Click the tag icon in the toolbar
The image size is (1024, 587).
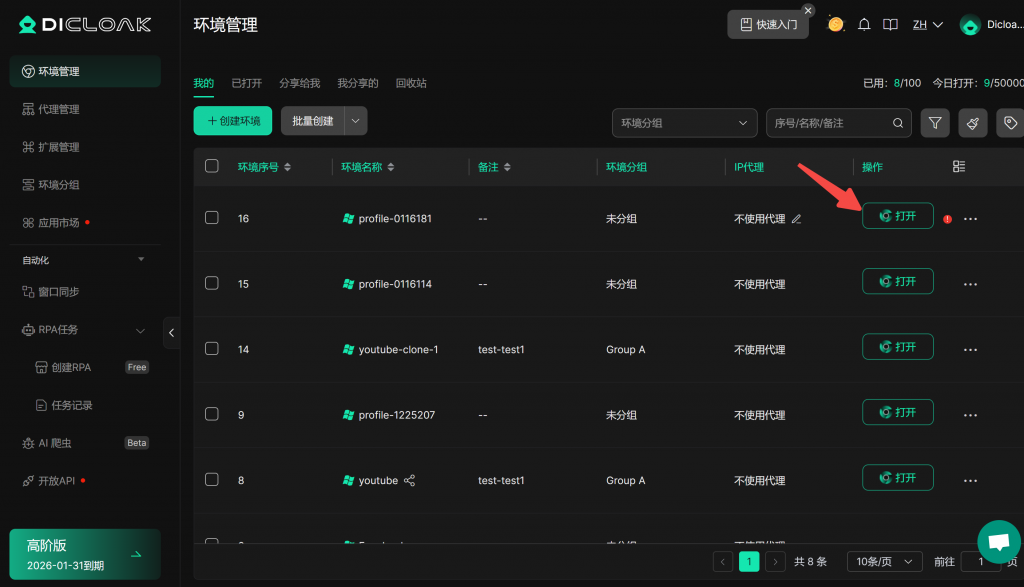click(1010, 123)
